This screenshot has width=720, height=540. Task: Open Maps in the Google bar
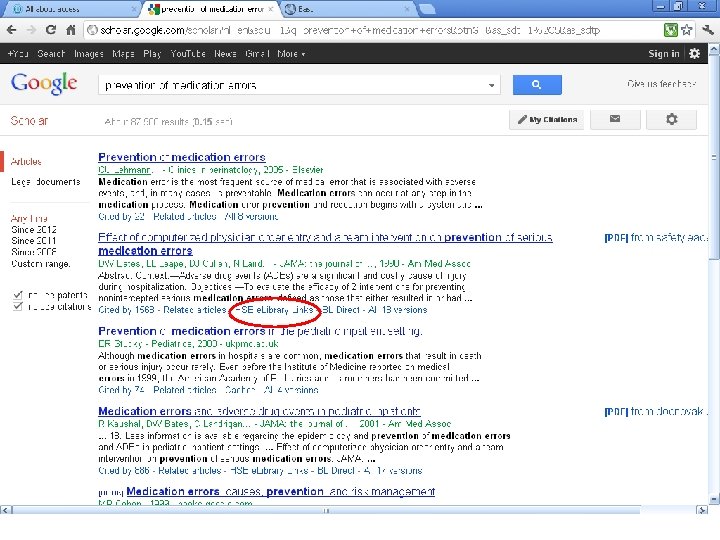123,54
